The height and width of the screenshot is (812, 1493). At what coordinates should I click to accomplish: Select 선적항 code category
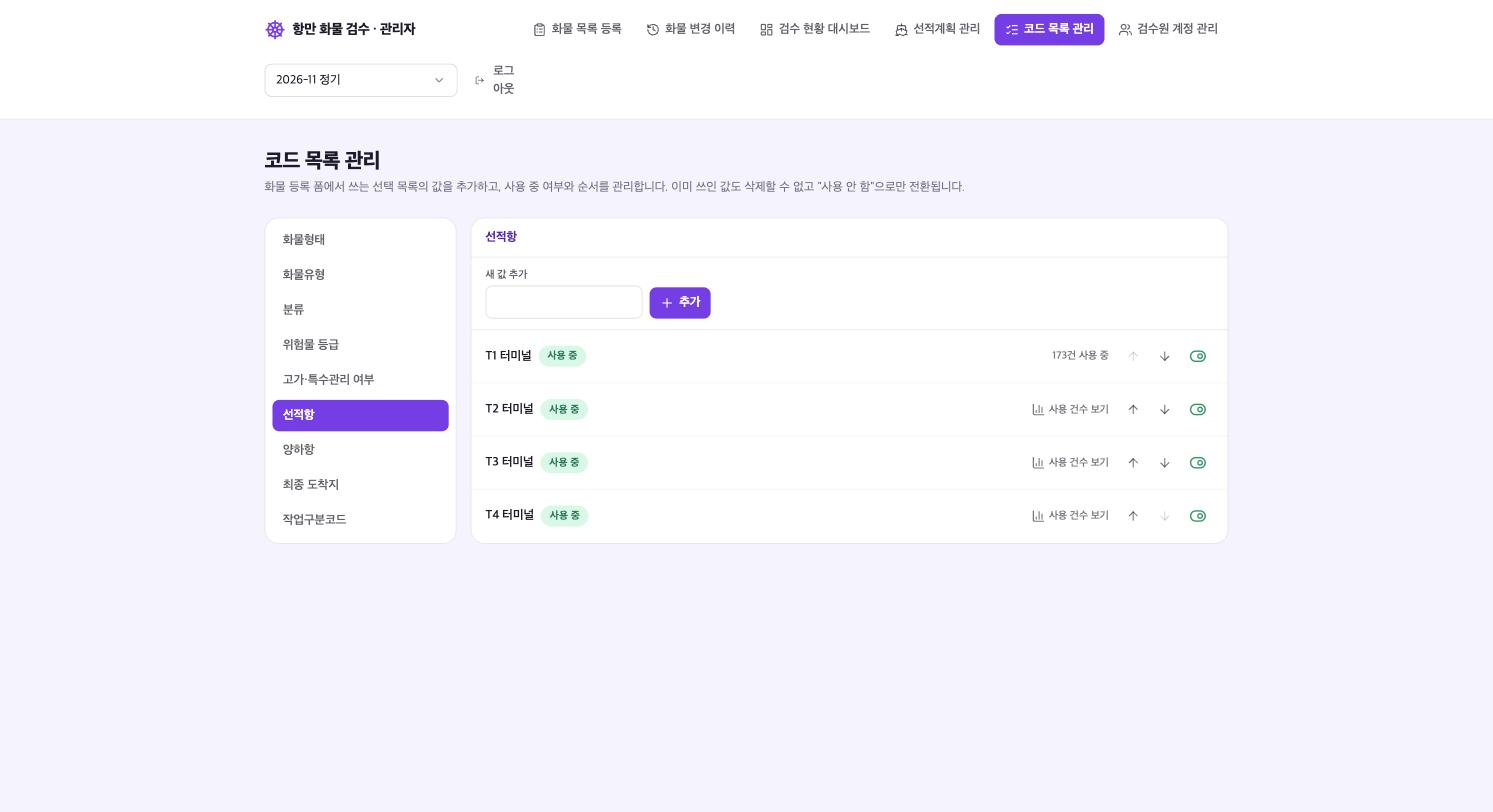[361, 415]
